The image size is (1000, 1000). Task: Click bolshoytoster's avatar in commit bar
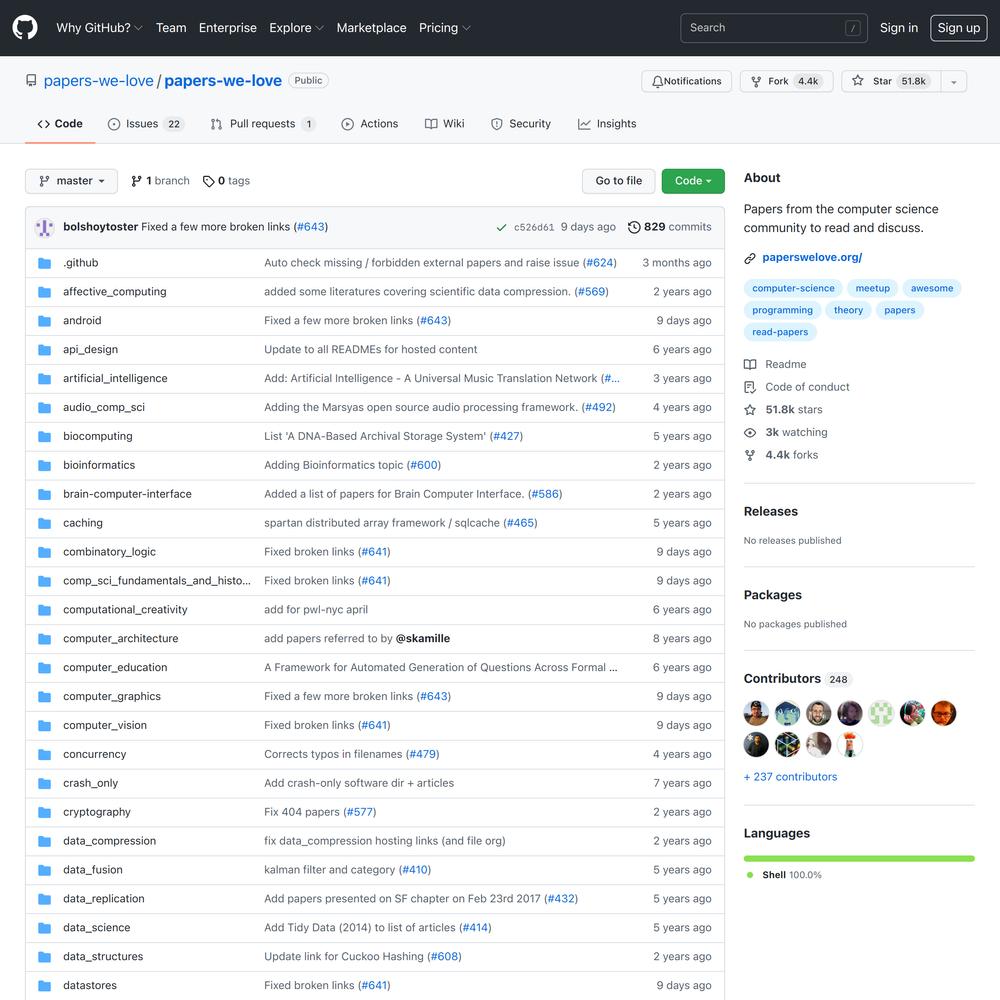point(45,228)
